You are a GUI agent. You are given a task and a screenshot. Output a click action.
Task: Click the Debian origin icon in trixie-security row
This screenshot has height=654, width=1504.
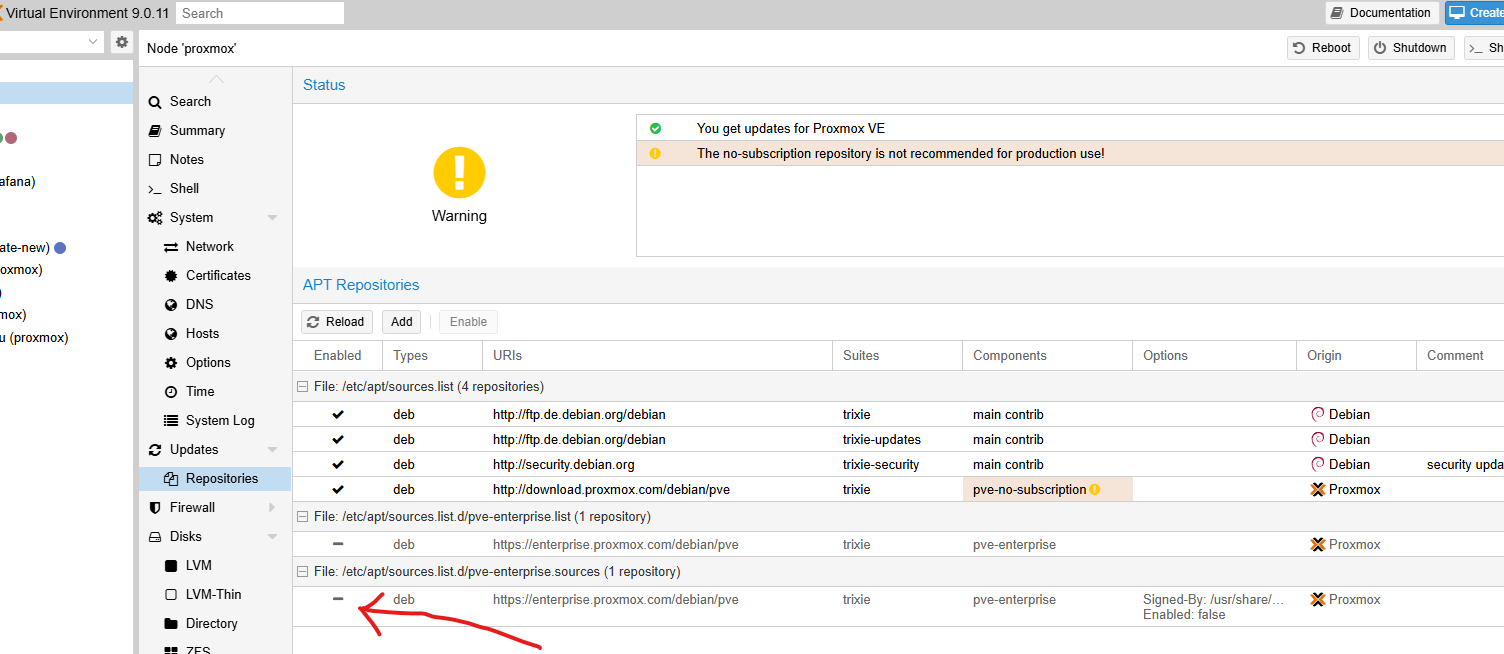[1318, 464]
